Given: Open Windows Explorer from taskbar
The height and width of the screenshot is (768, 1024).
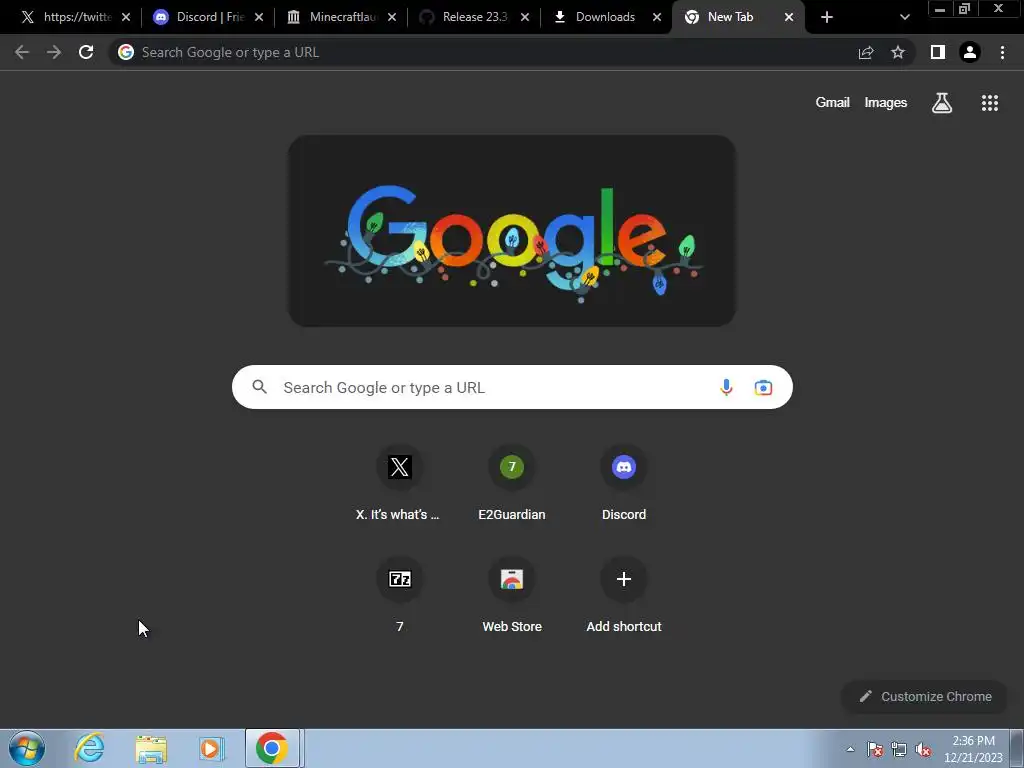Looking at the screenshot, I should pyautogui.click(x=151, y=748).
